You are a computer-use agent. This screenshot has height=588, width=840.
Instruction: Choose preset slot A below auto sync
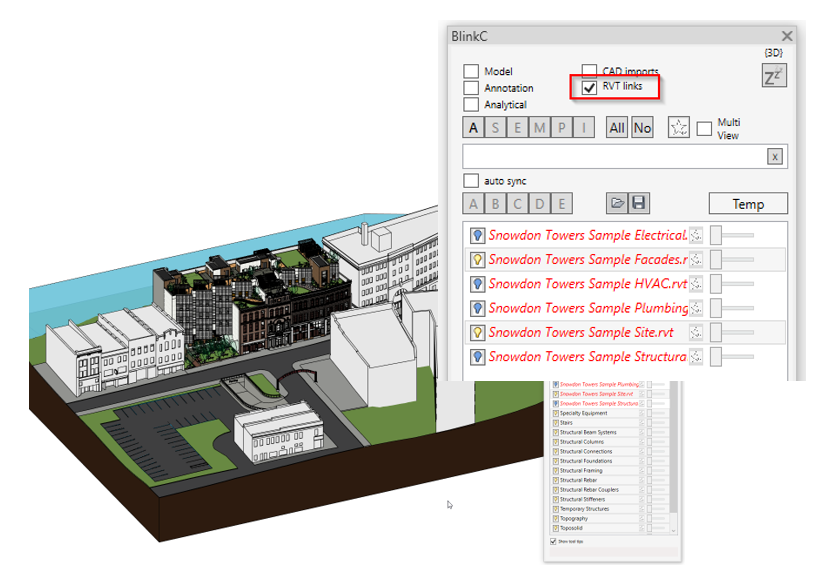[x=473, y=204]
